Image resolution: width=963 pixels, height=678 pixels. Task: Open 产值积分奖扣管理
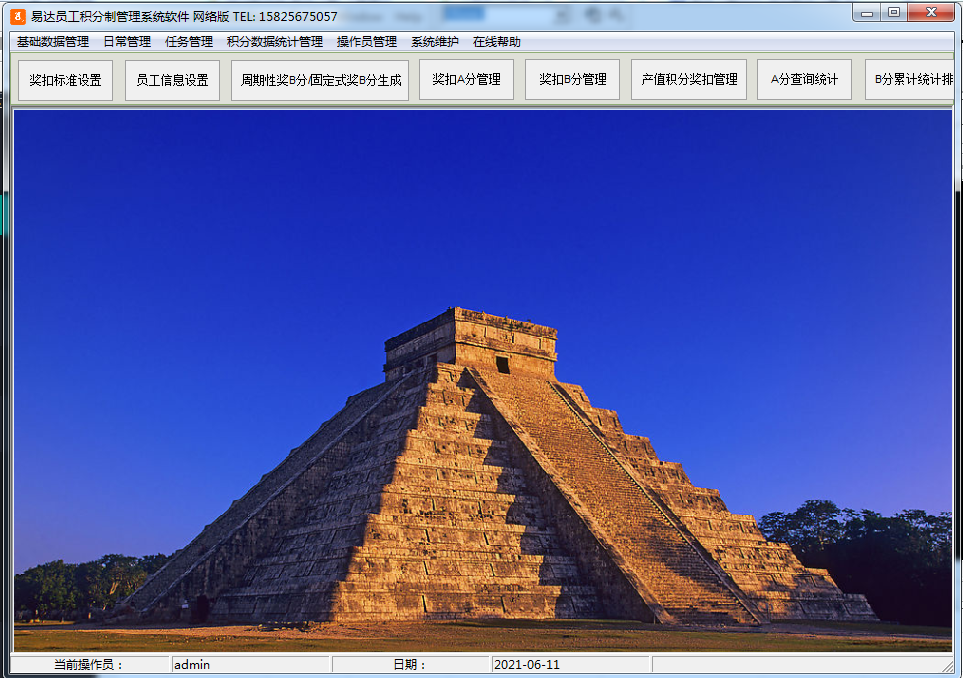(x=689, y=79)
